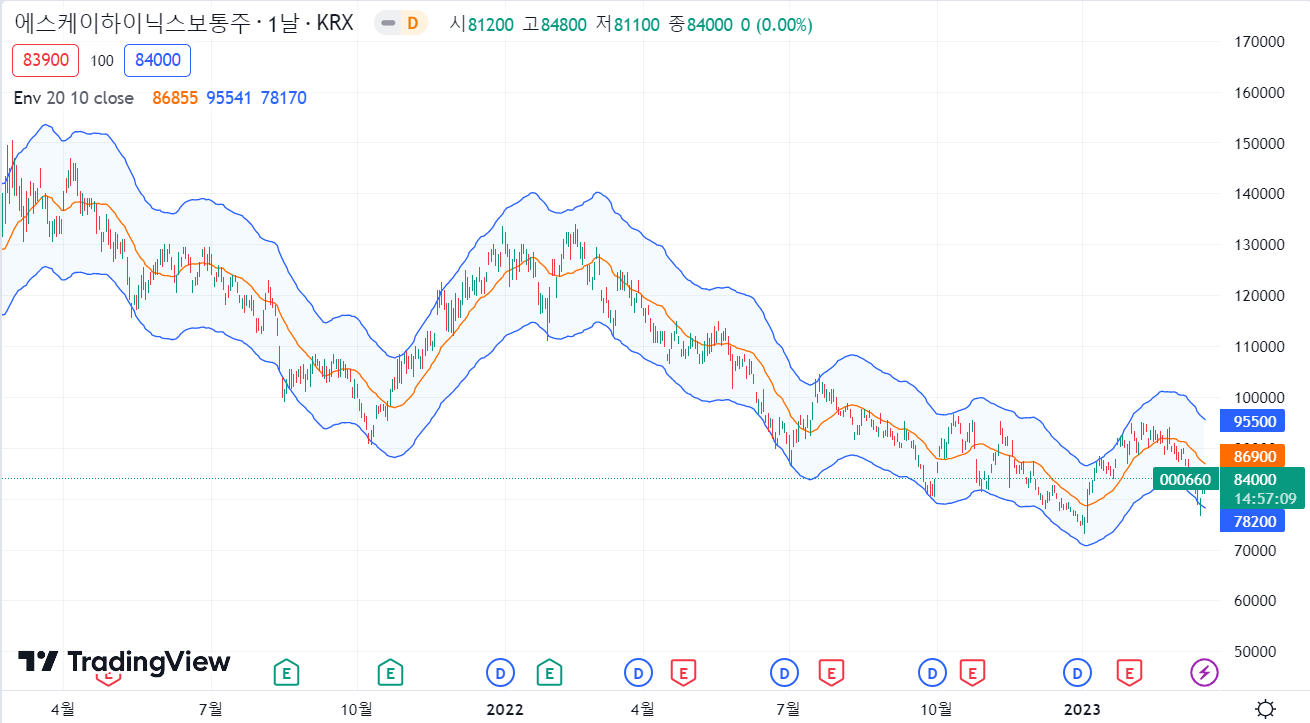Click the close price 종84000
Viewport: 1310px width, 723px height.
[701, 24]
